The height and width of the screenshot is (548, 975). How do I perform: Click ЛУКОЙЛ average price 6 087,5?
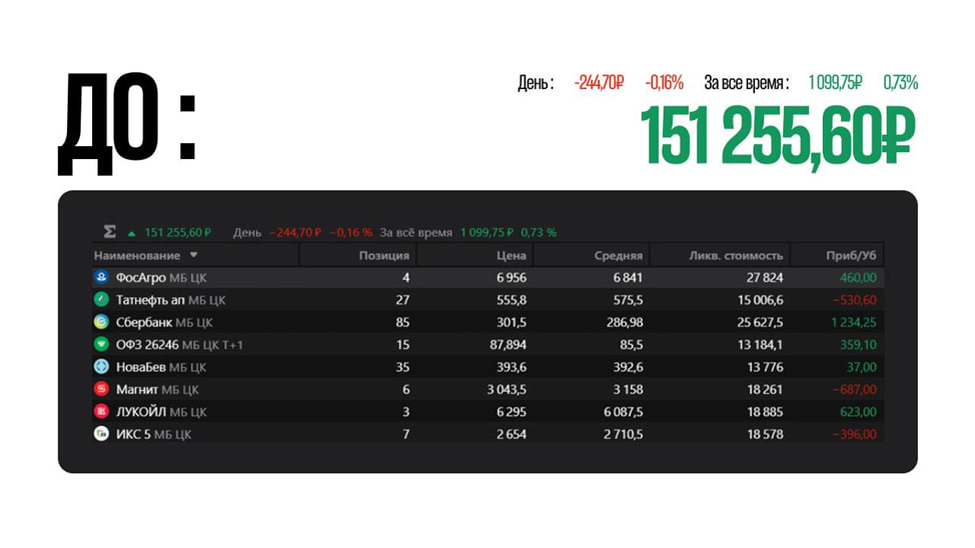[x=623, y=412]
